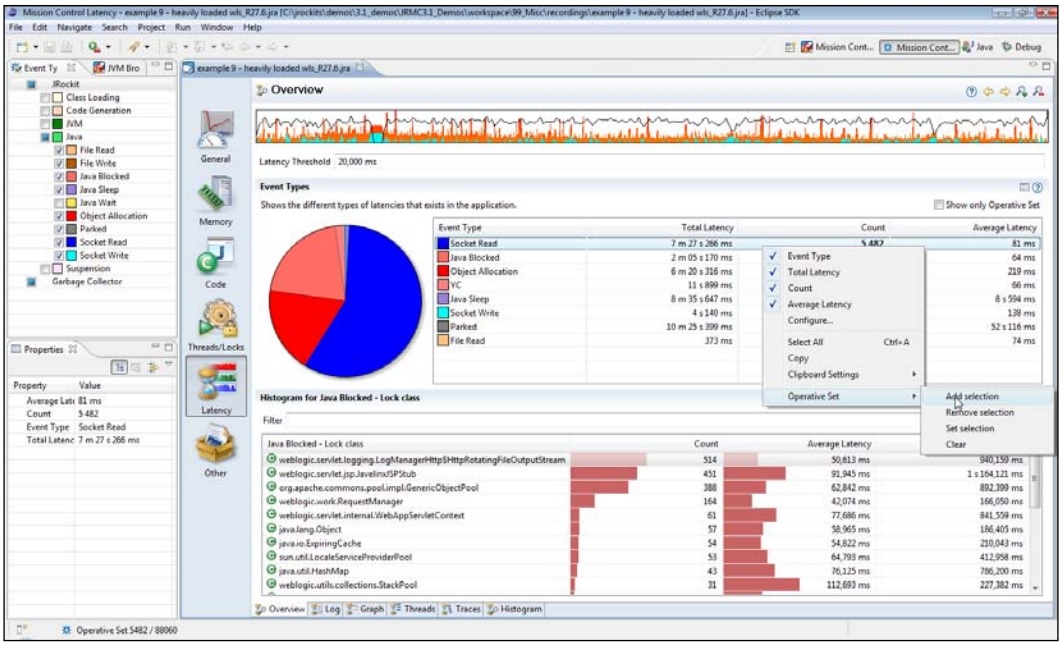The image size is (1062, 645).
Task: Click the blue Socket Read color swatch in table
Action: pos(443,243)
